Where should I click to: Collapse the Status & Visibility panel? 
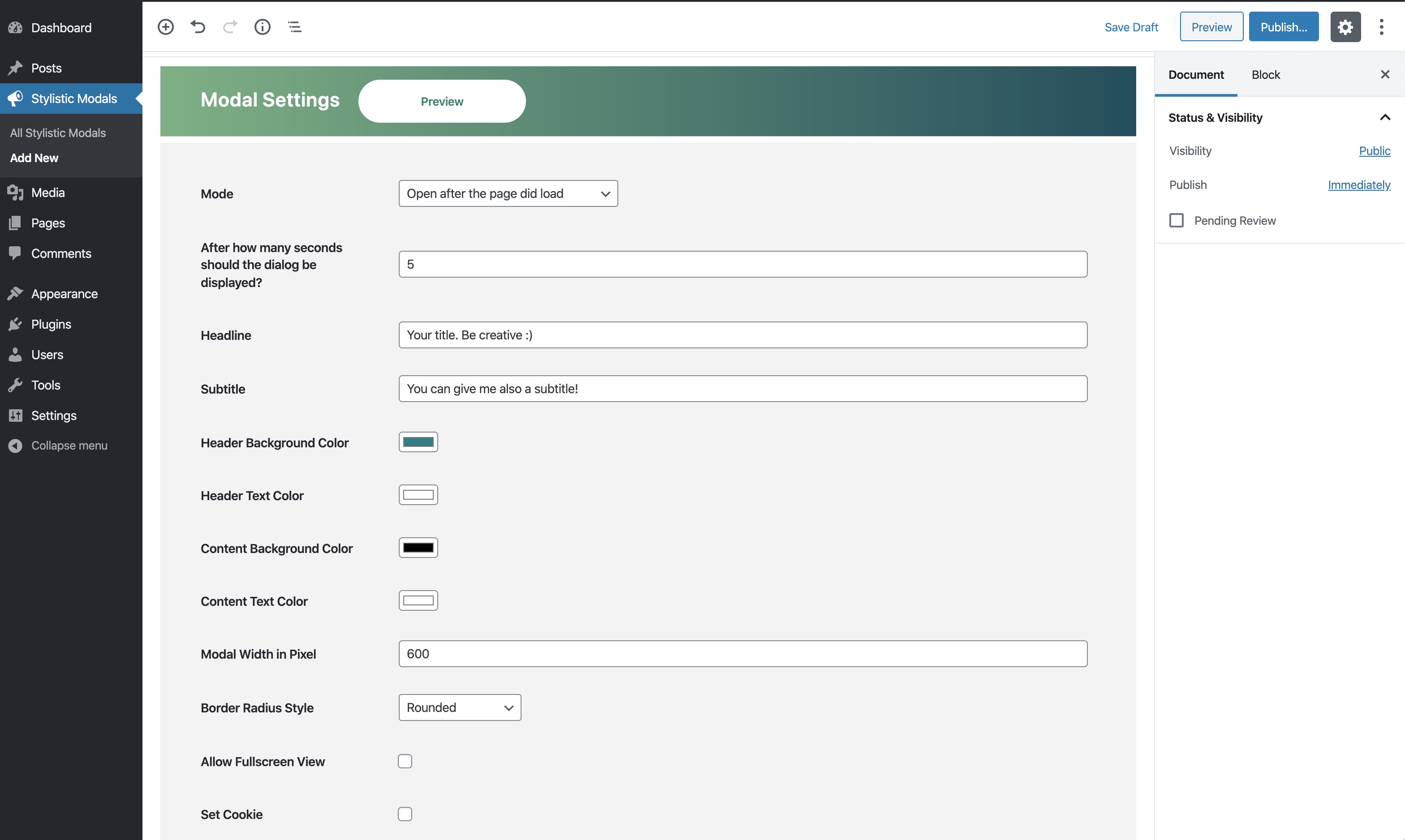pyautogui.click(x=1384, y=117)
